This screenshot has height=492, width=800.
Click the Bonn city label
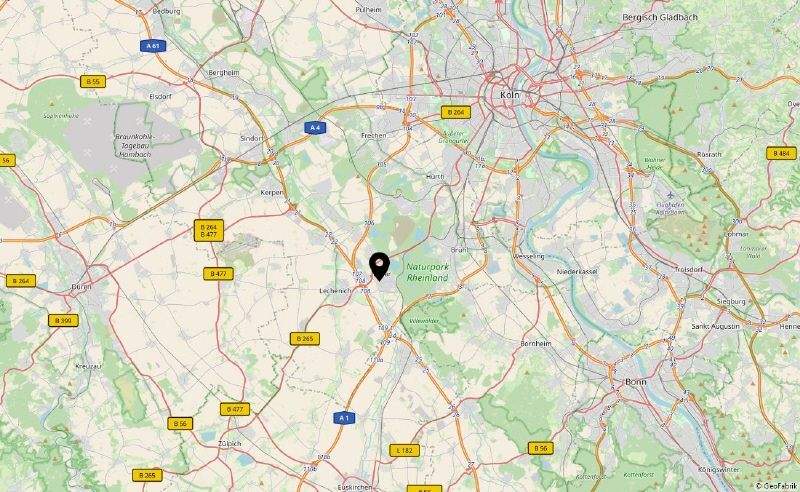pyautogui.click(x=636, y=381)
